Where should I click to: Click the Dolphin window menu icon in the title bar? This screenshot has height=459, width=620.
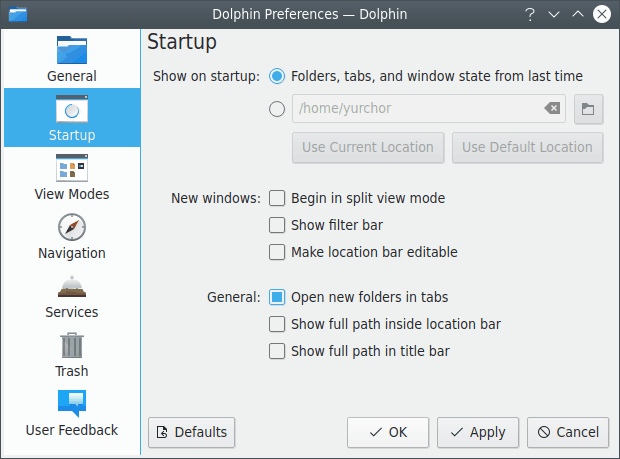[17, 14]
